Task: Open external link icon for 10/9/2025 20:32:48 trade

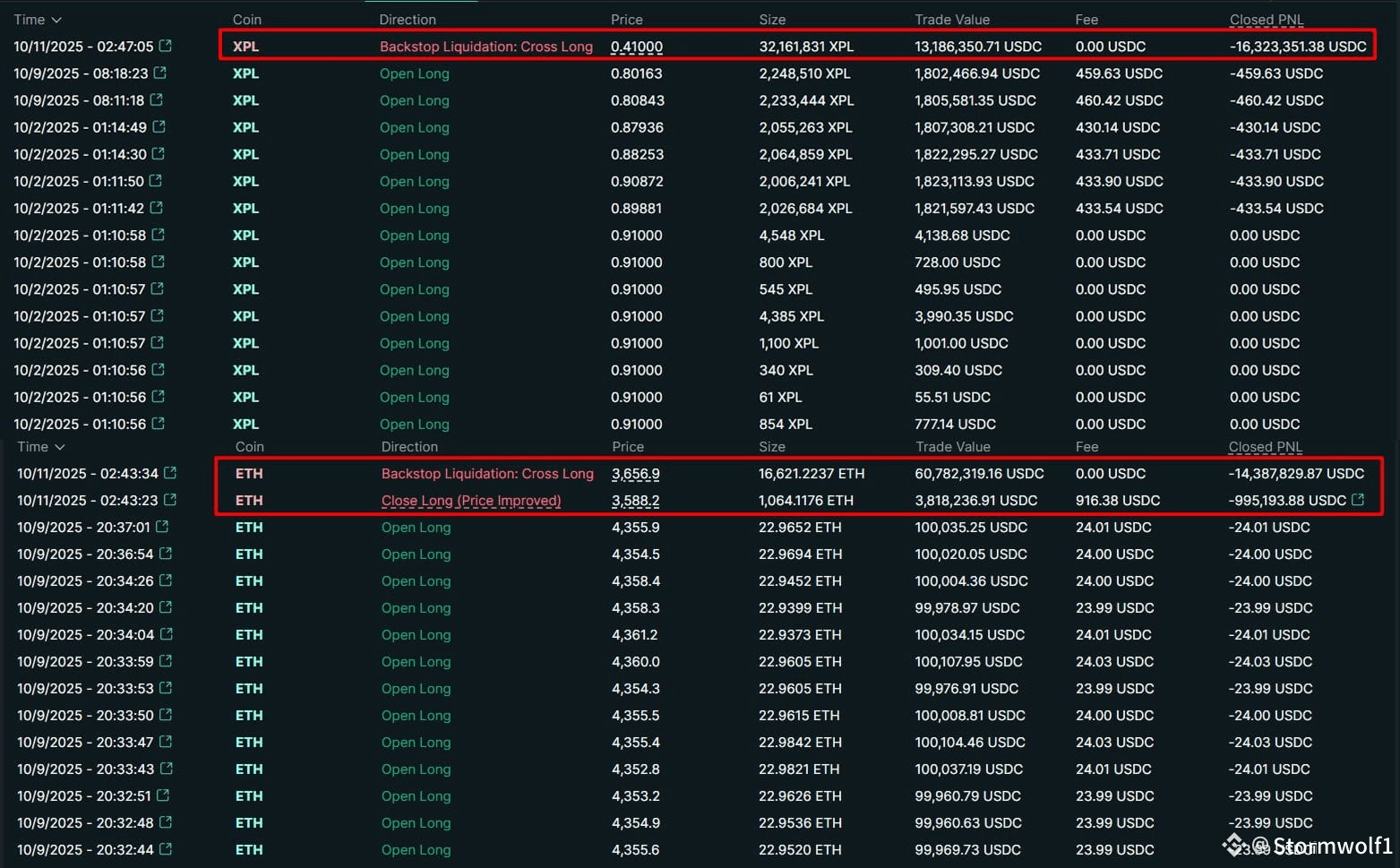Action: (x=166, y=821)
